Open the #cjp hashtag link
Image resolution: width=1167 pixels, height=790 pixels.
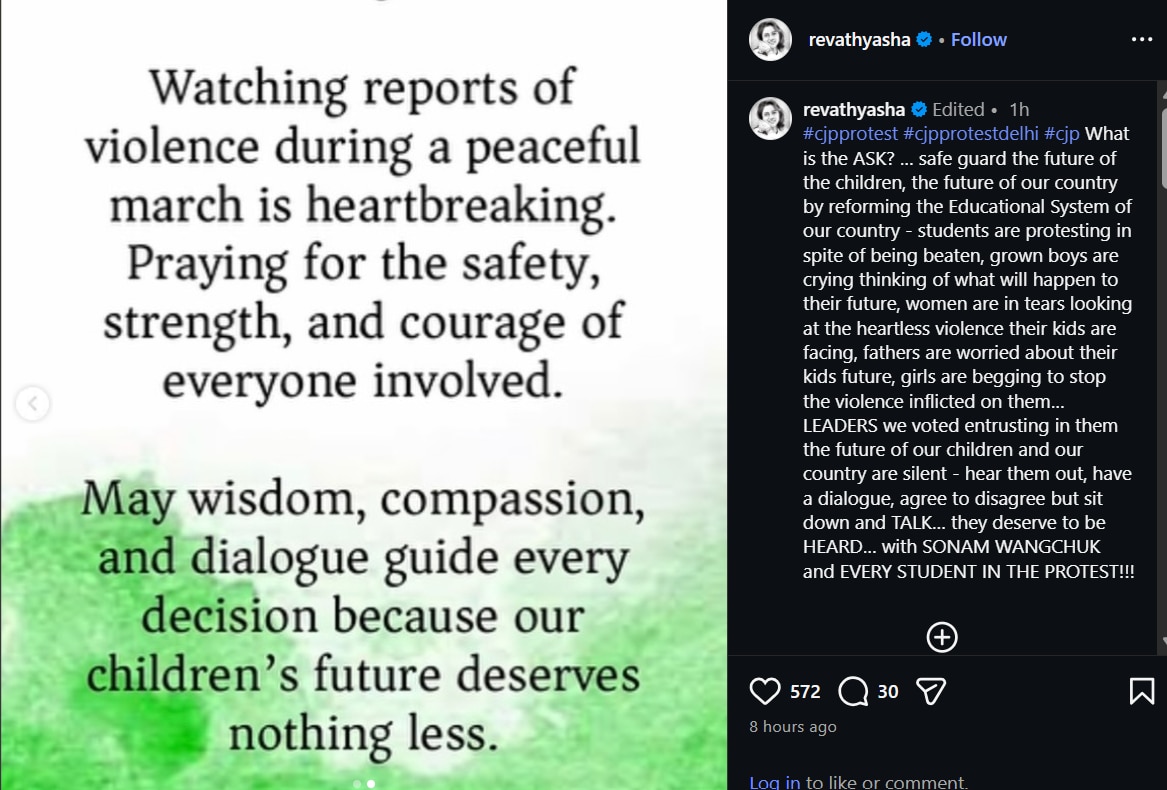click(1061, 134)
